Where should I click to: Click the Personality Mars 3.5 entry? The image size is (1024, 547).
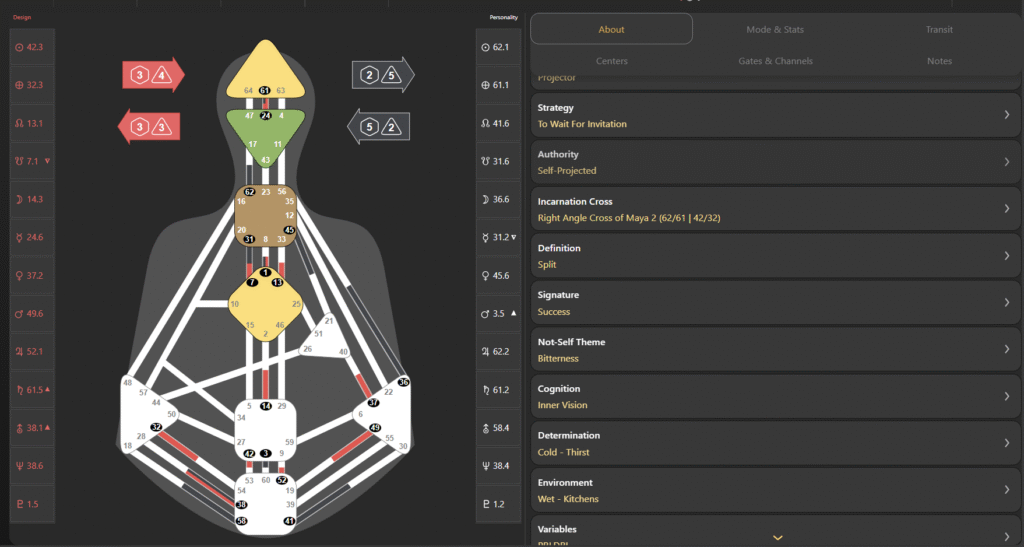point(495,313)
